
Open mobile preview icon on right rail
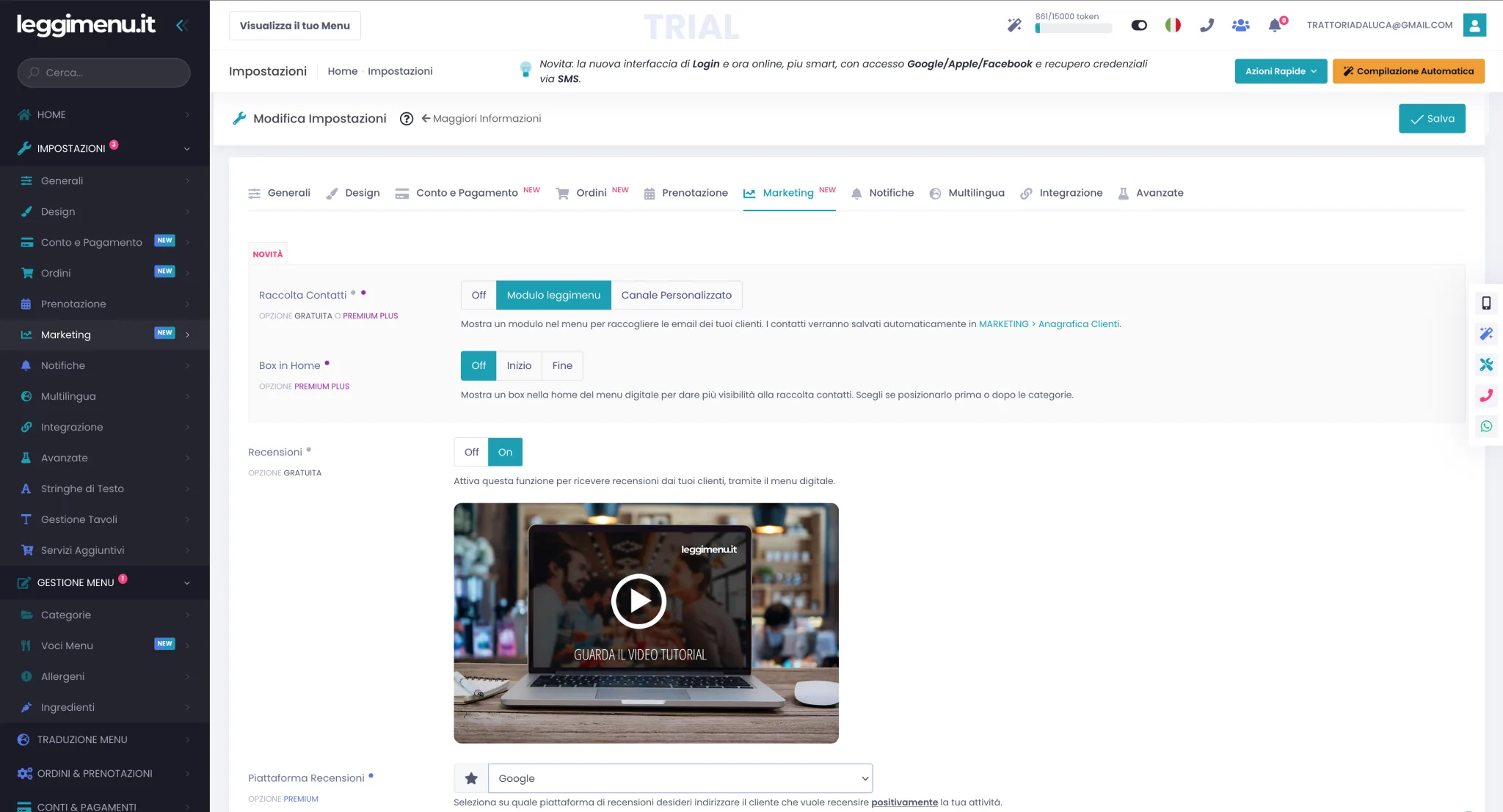[1486, 303]
